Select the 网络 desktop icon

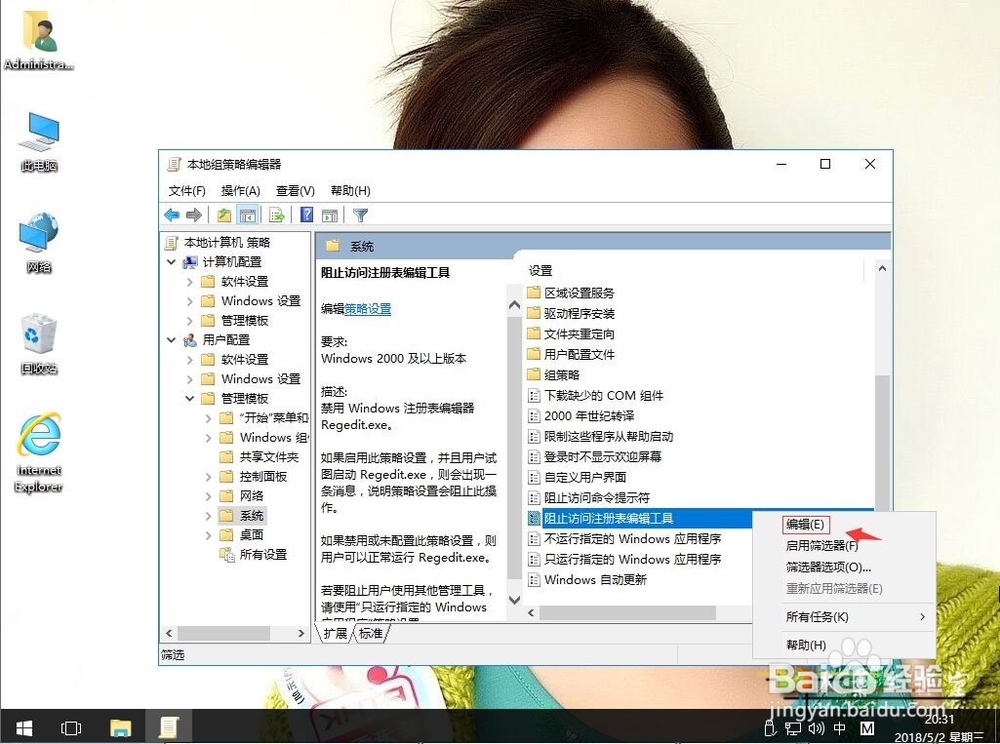[40, 243]
